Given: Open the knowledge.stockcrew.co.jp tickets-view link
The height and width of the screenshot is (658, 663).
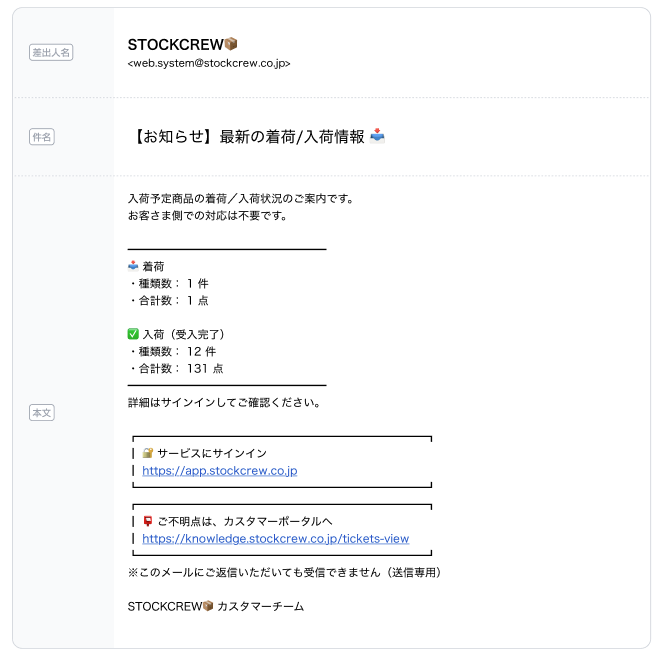Looking at the screenshot, I should (x=275, y=538).
